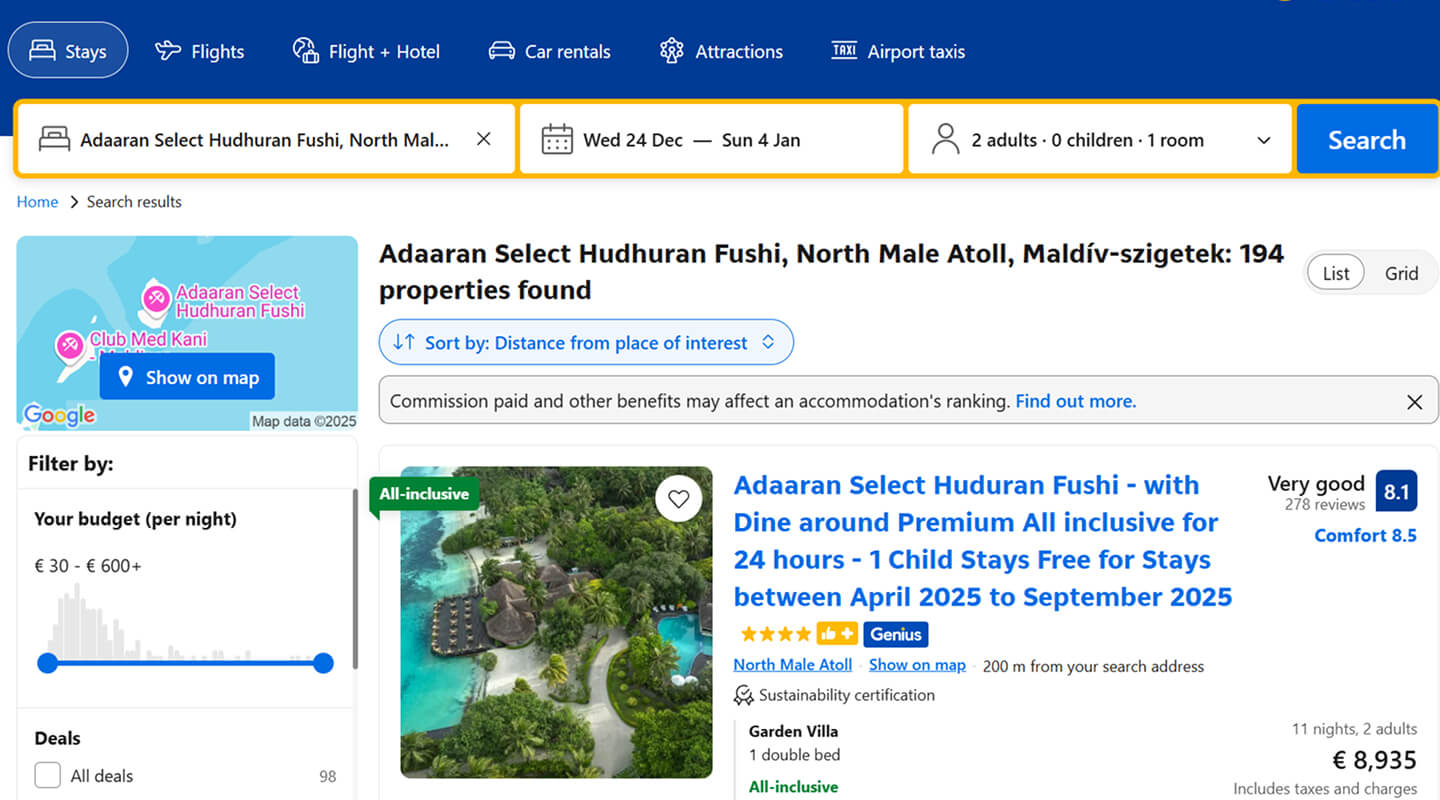
Task: Click the bed icon in destination field
Action: point(53,140)
